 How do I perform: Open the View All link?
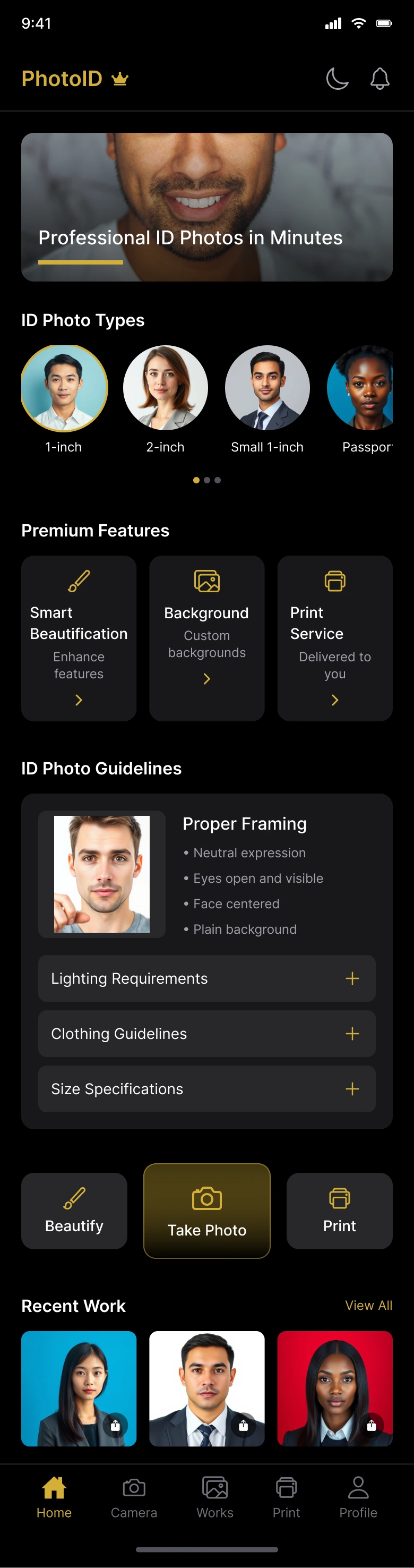[x=368, y=1305]
